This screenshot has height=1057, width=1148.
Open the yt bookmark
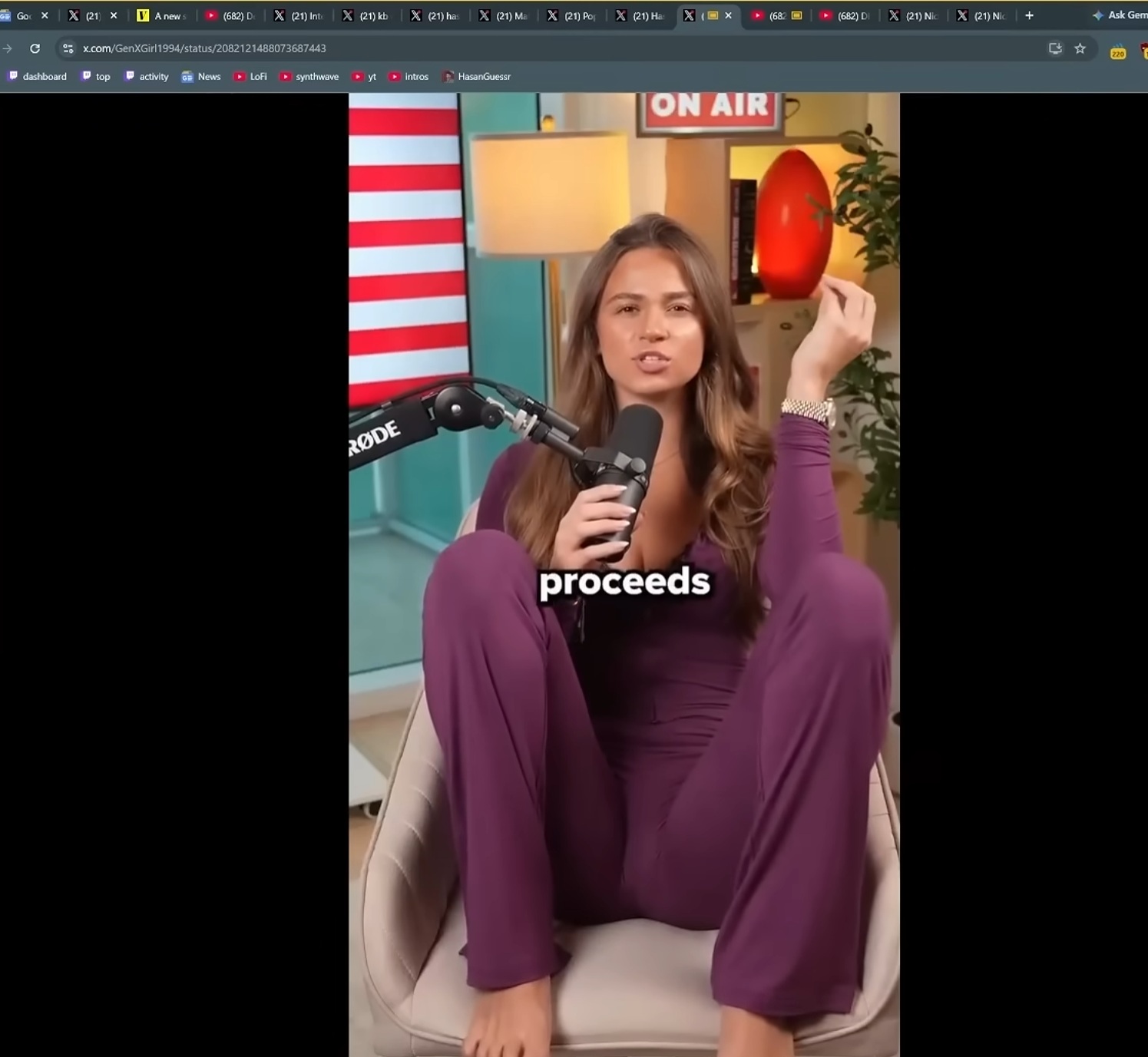[364, 77]
